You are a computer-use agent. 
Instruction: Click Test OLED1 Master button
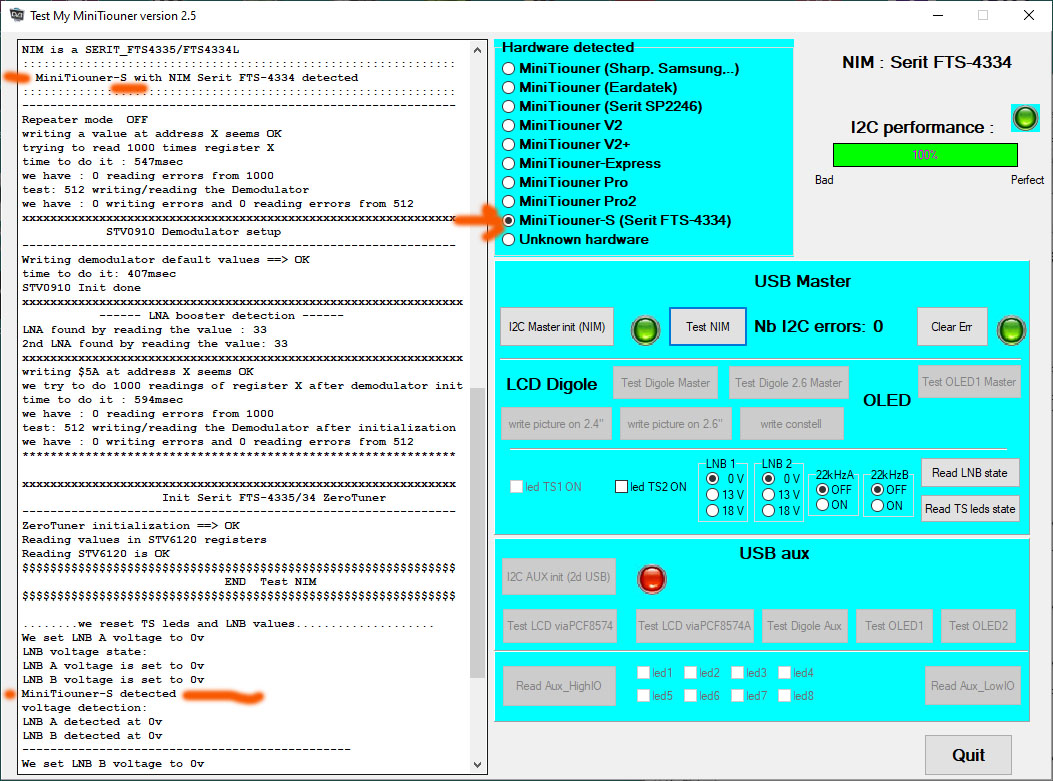click(969, 381)
